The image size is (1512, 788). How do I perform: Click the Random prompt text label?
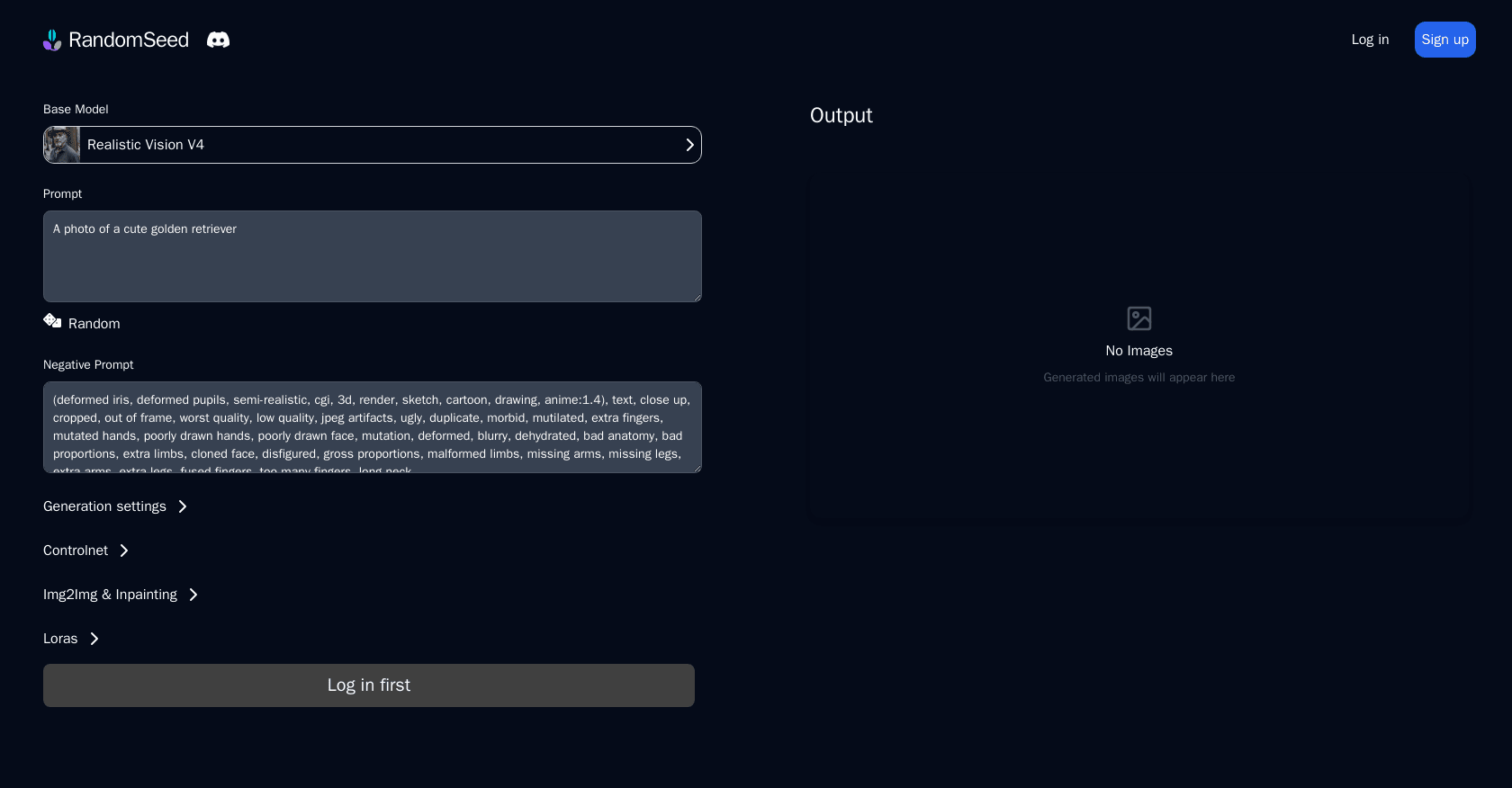click(x=94, y=324)
